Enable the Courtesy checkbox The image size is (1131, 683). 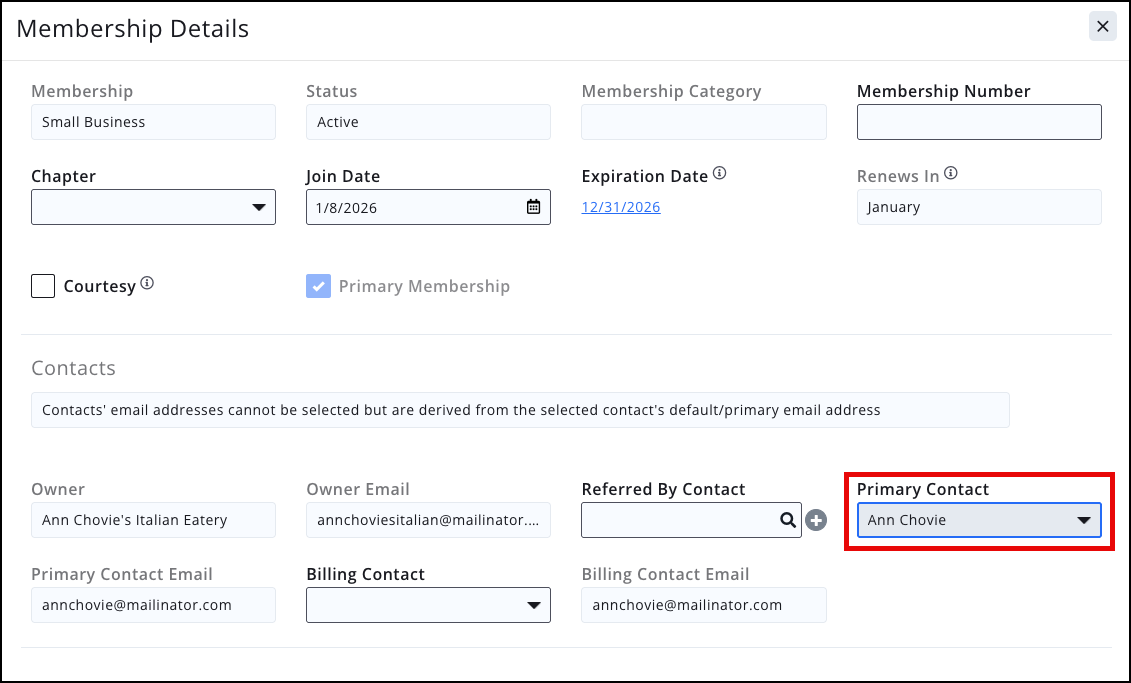click(43, 286)
